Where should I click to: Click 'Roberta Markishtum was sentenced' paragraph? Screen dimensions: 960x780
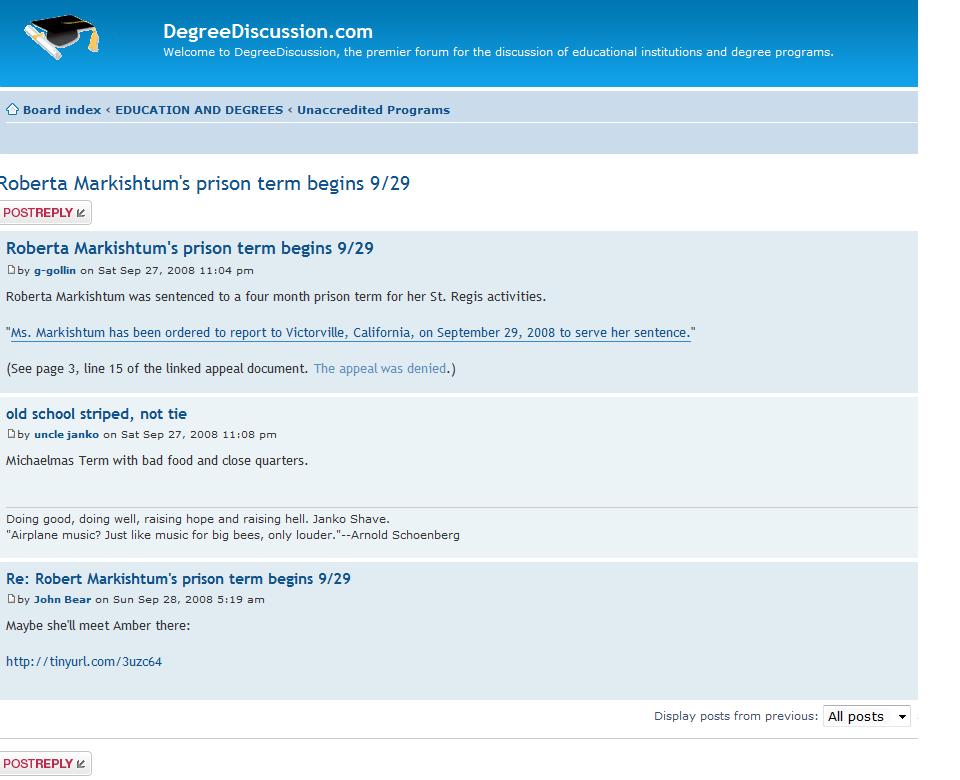(276, 296)
